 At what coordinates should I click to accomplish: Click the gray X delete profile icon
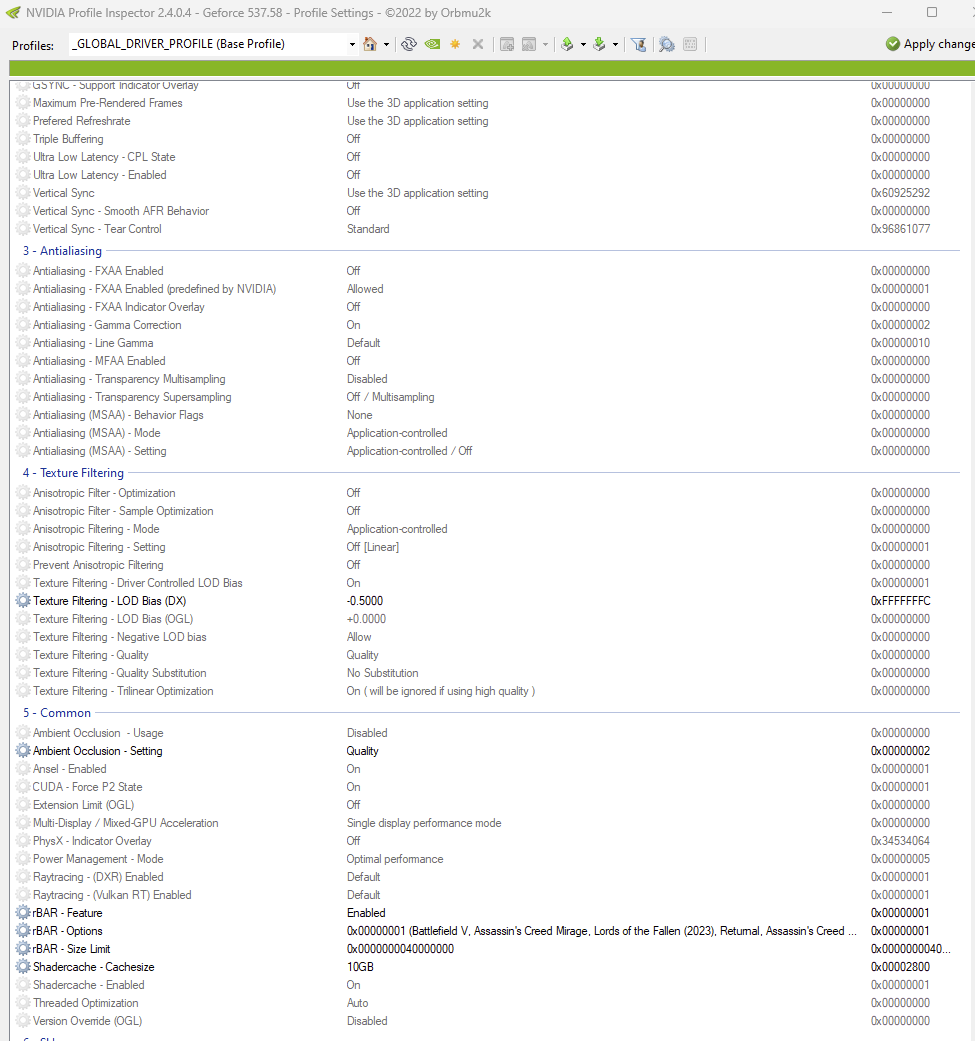478,44
